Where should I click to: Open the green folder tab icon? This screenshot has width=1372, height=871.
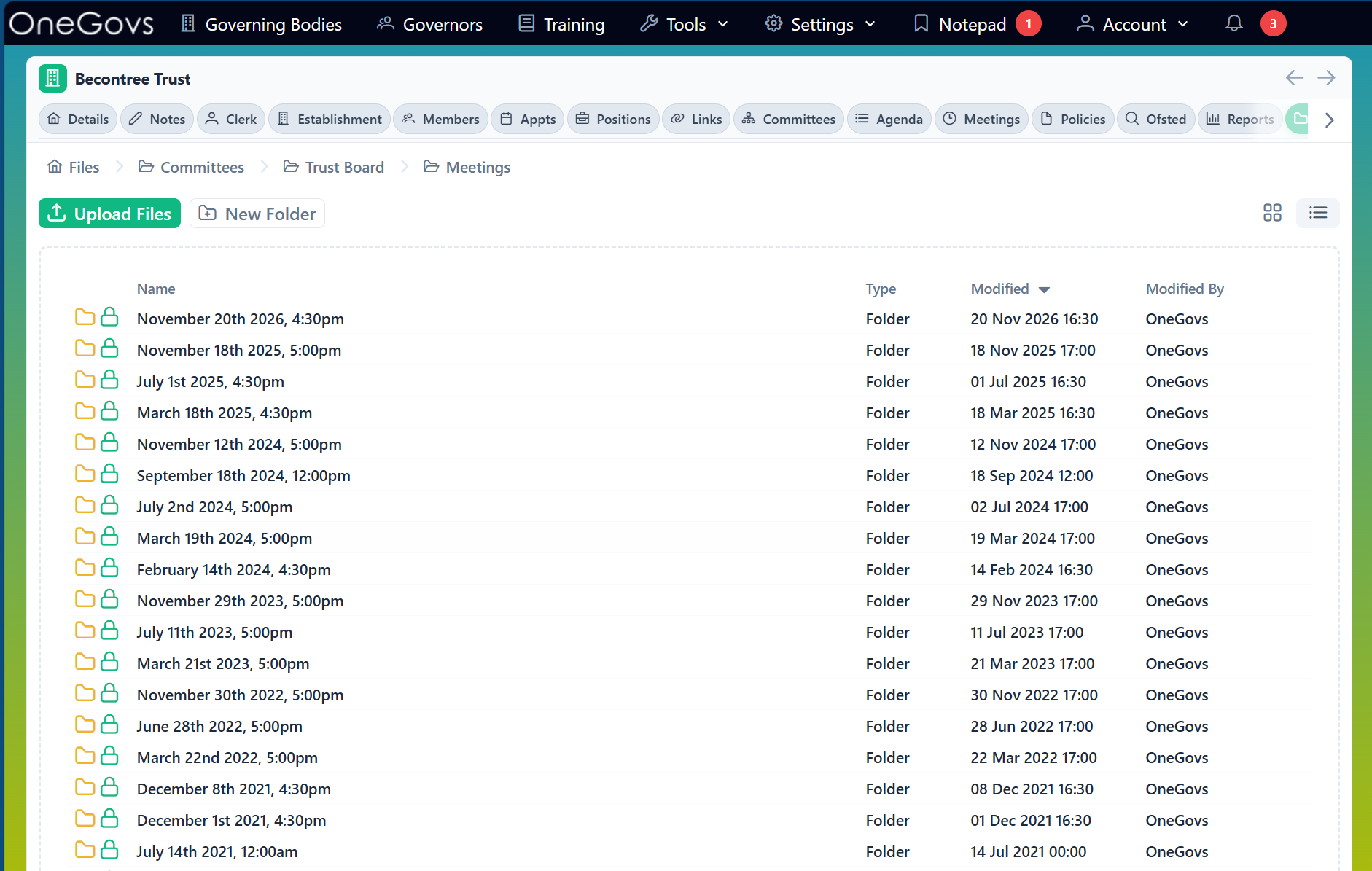(x=1299, y=119)
